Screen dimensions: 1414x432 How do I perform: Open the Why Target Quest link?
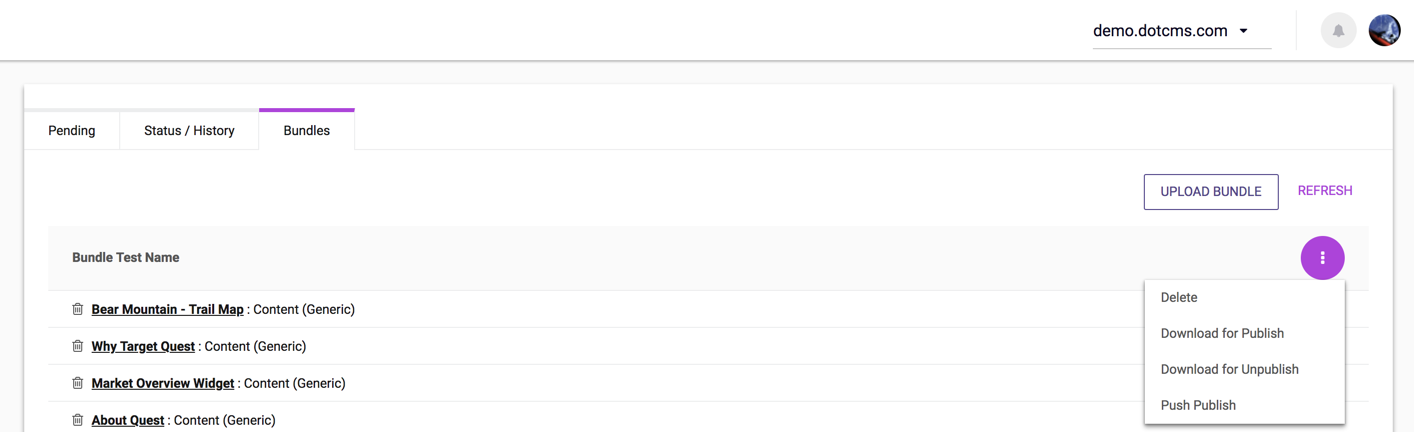point(143,346)
